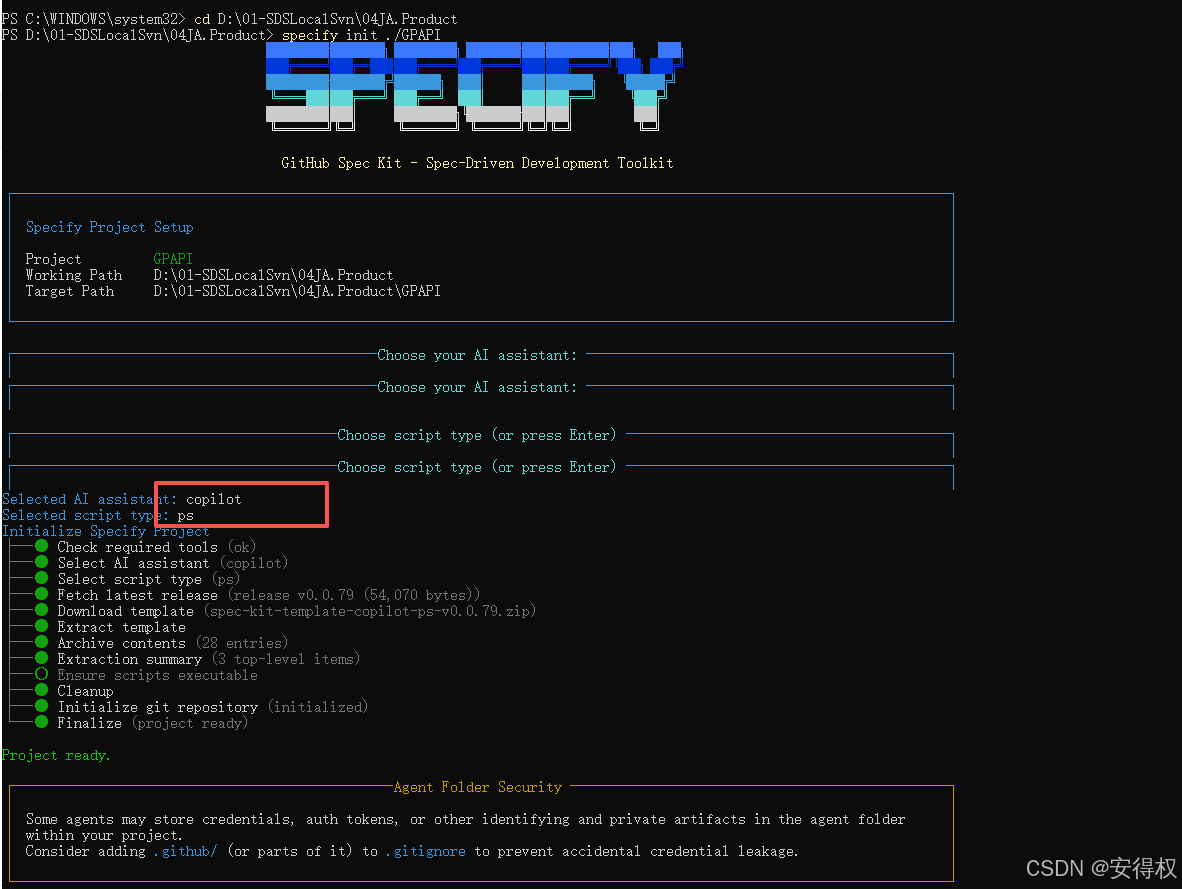Click green status dot beside Select script type
Viewport: 1182px width, 889px height.
click(x=41, y=578)
